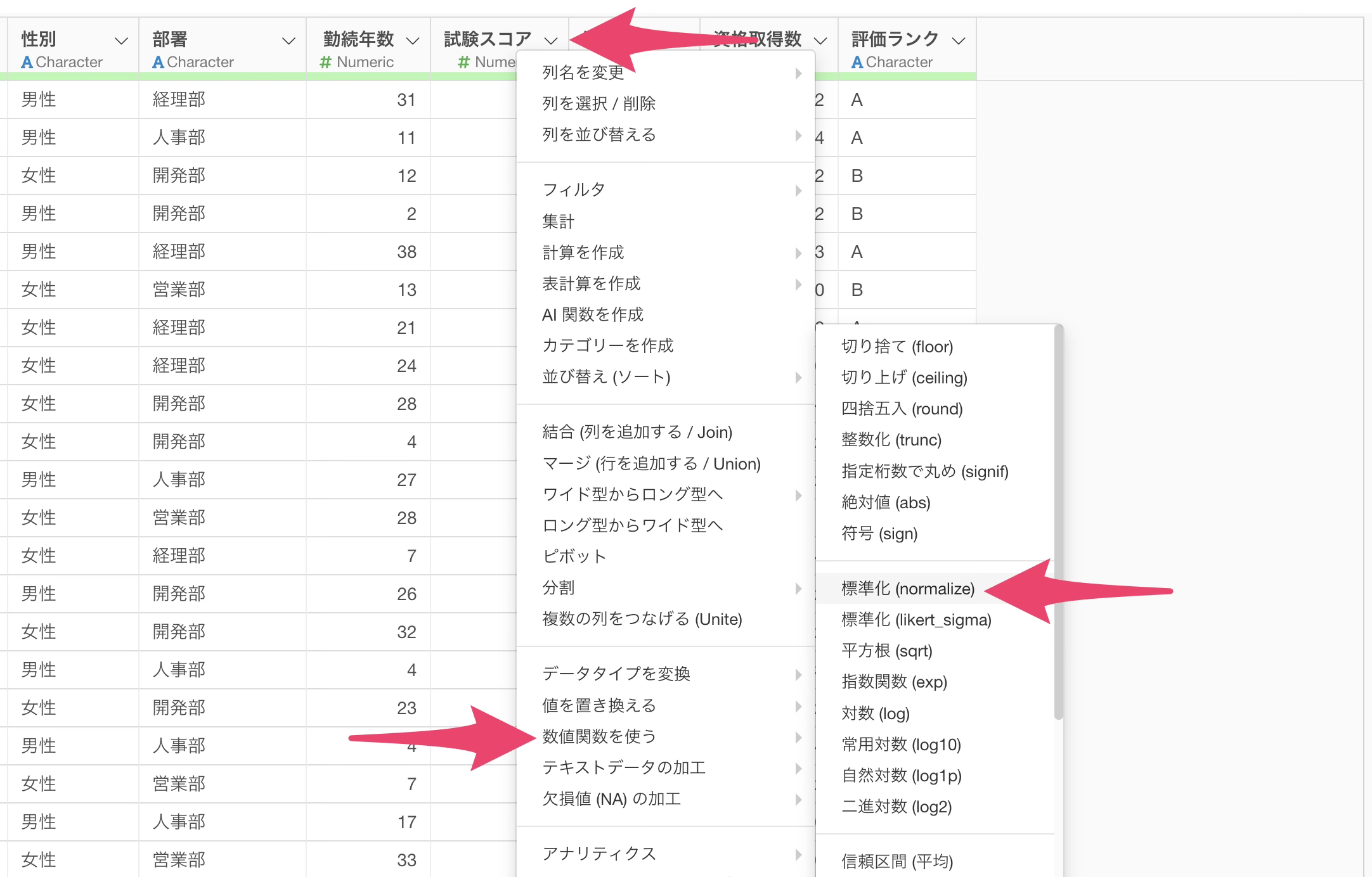This screenshot has height=877, width=1372.
Task: Select 四捨五入 (round) function
Action: pos(902,409)
